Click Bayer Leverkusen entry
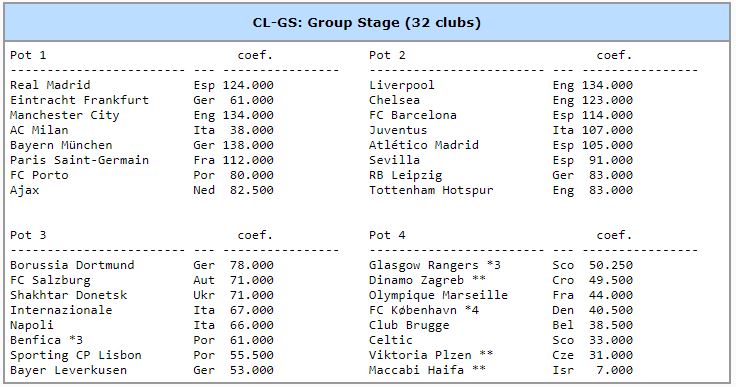Screen dimensions: 736x387 click(69, 370)
